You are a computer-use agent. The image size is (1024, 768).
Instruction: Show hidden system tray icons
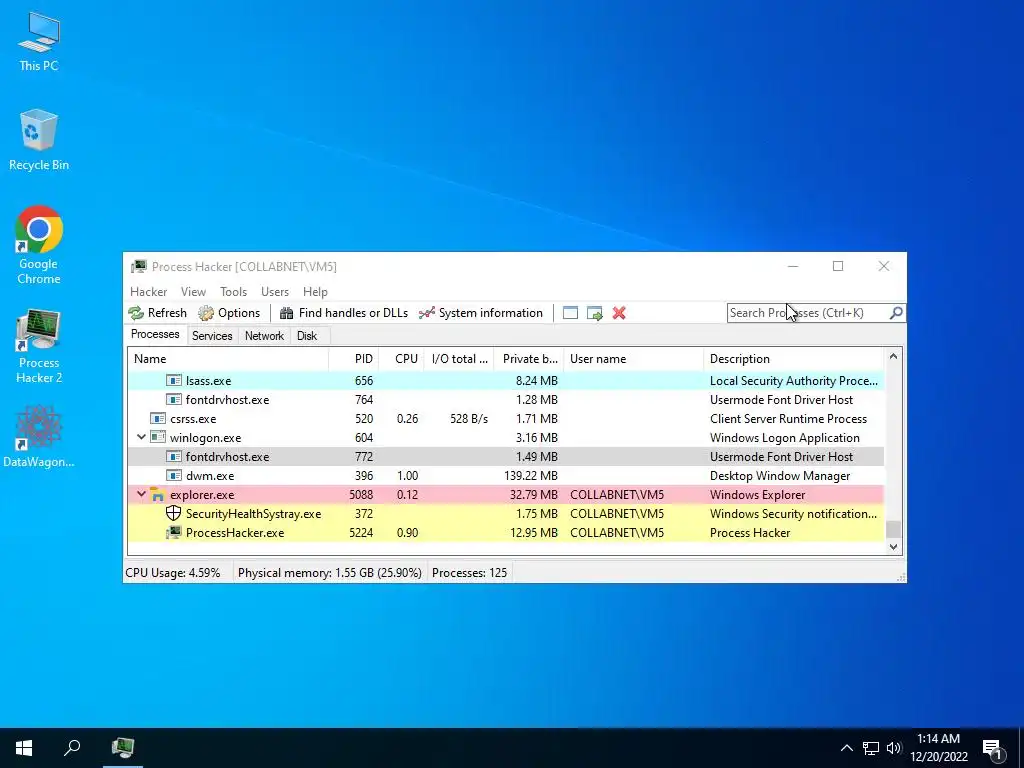pyautogui.click(x=846, y=748)
